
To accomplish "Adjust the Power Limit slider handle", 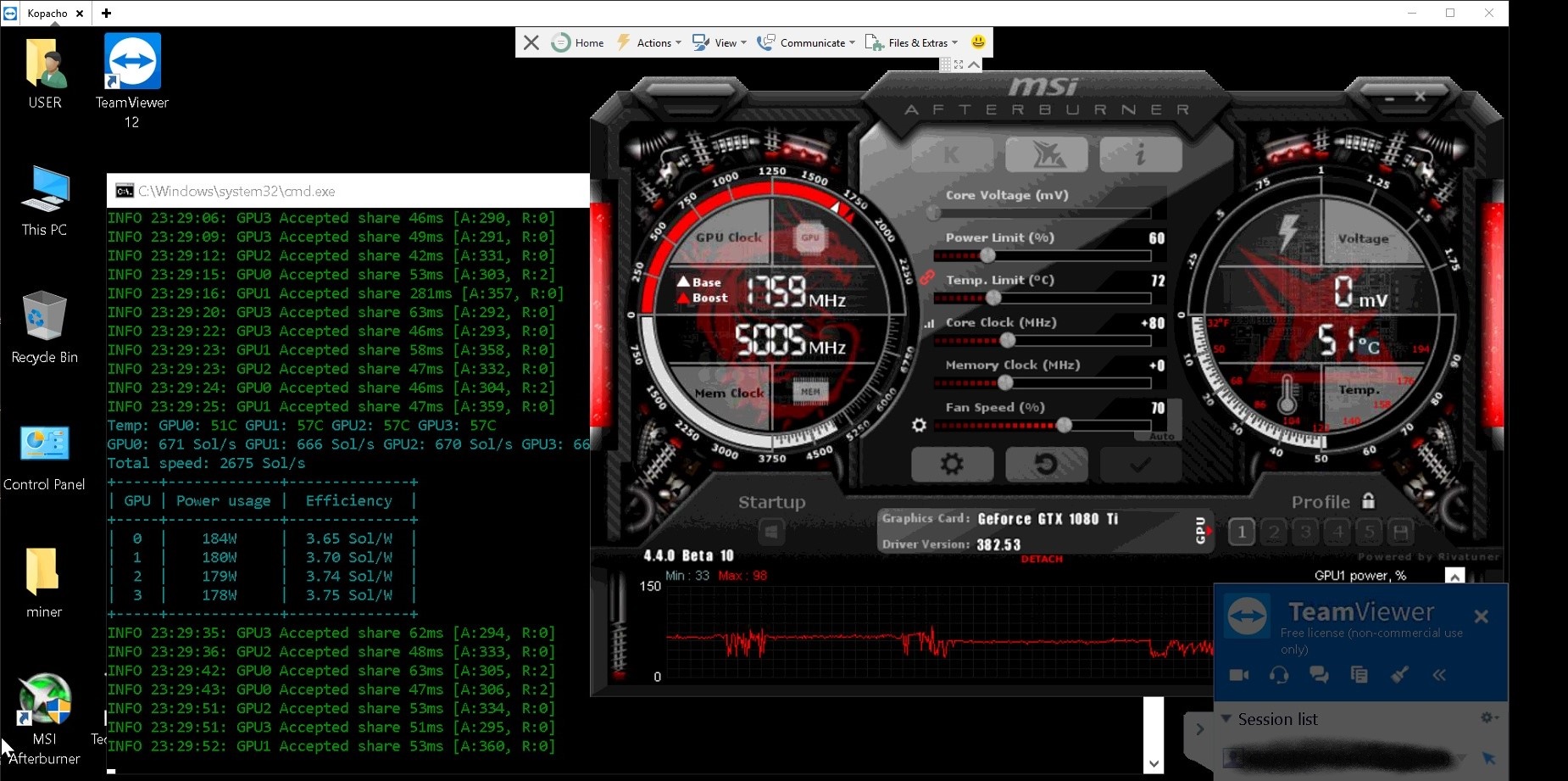I will (987, 255).
